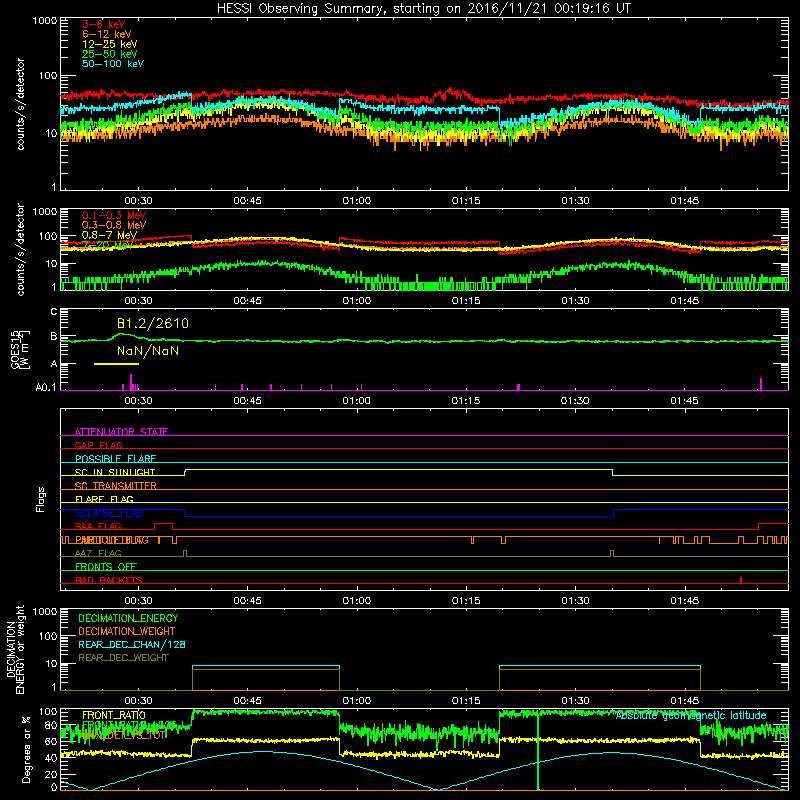
Task: Click the magenta spike near 01:55
Action: (x=761, y=384)
